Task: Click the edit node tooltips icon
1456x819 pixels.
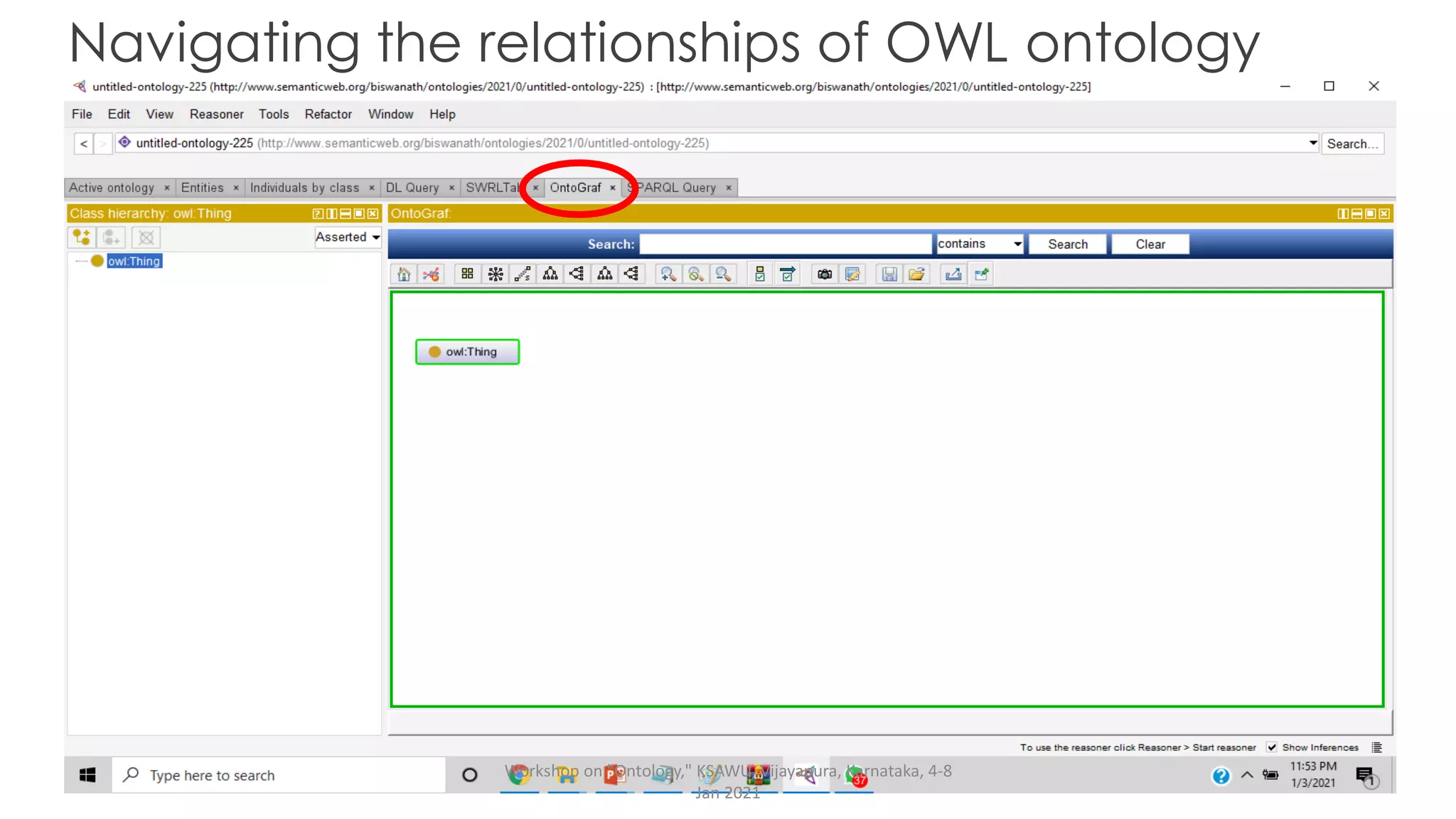Action: point(852,274)
